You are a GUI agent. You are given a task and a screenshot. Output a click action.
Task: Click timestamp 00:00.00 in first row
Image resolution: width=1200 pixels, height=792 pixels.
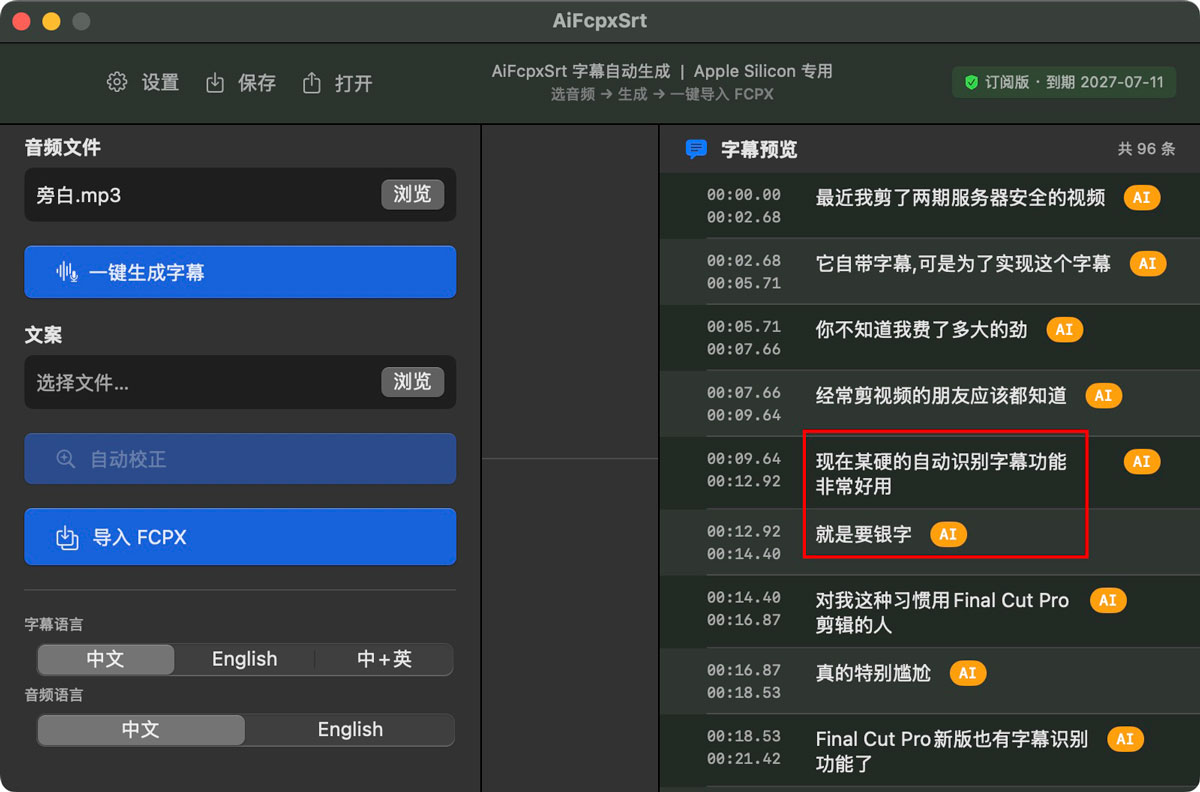(744, 195)
